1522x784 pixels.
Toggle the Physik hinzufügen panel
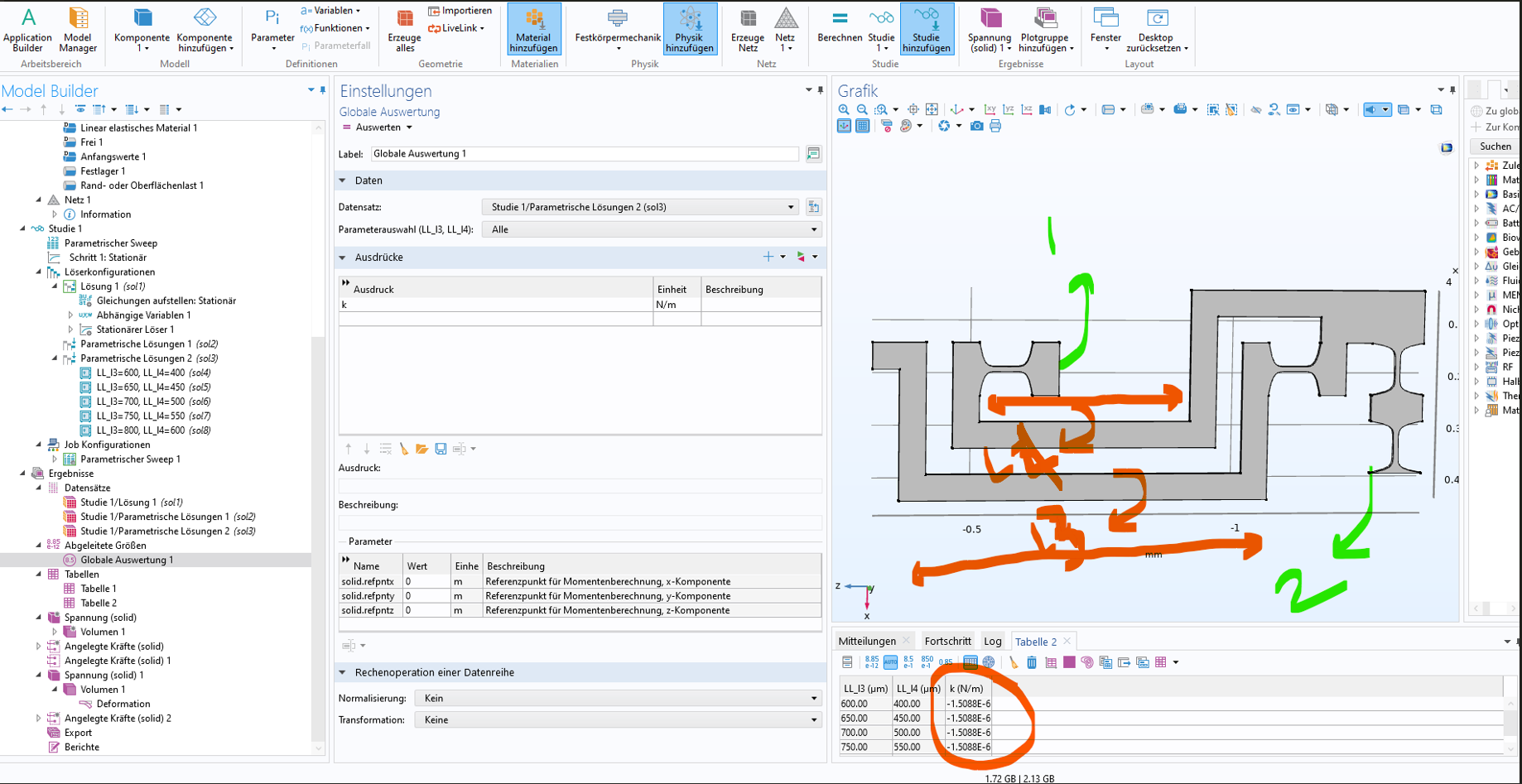[689, 30]
